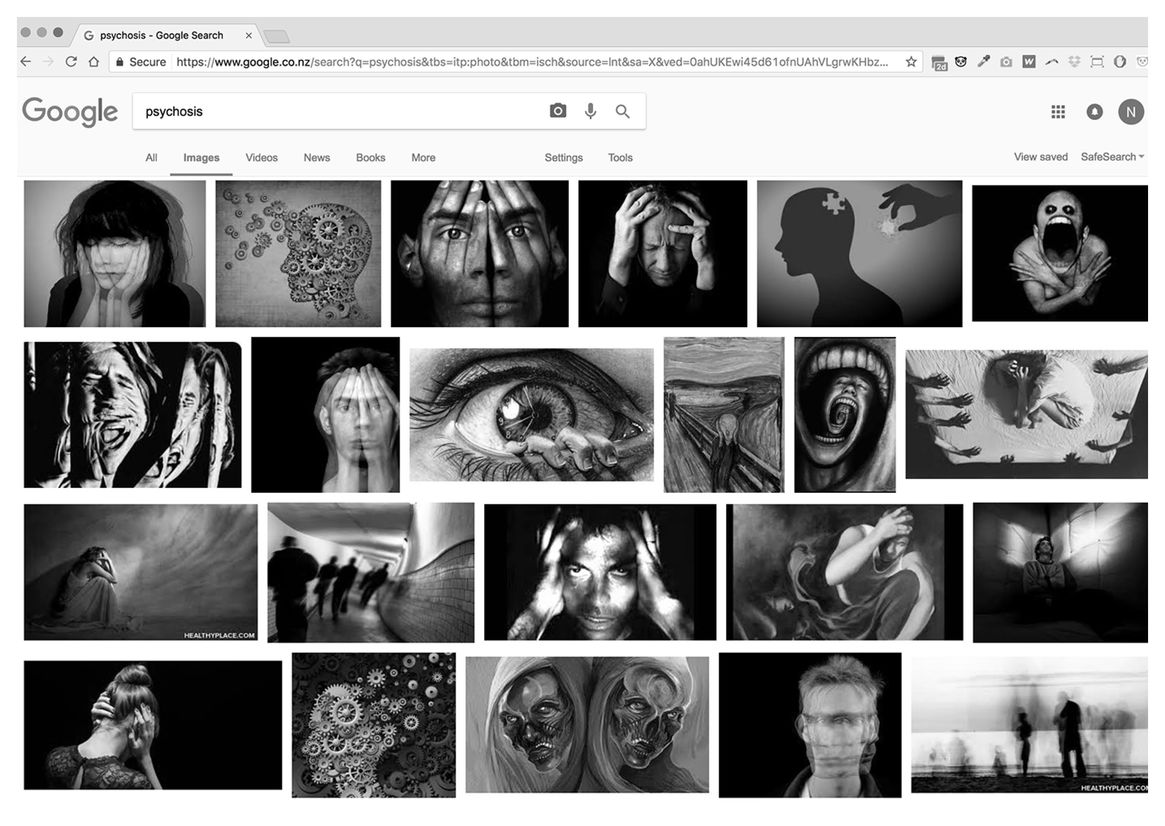
Task: Open Google notifications bell
Action: pos(1094,112)
